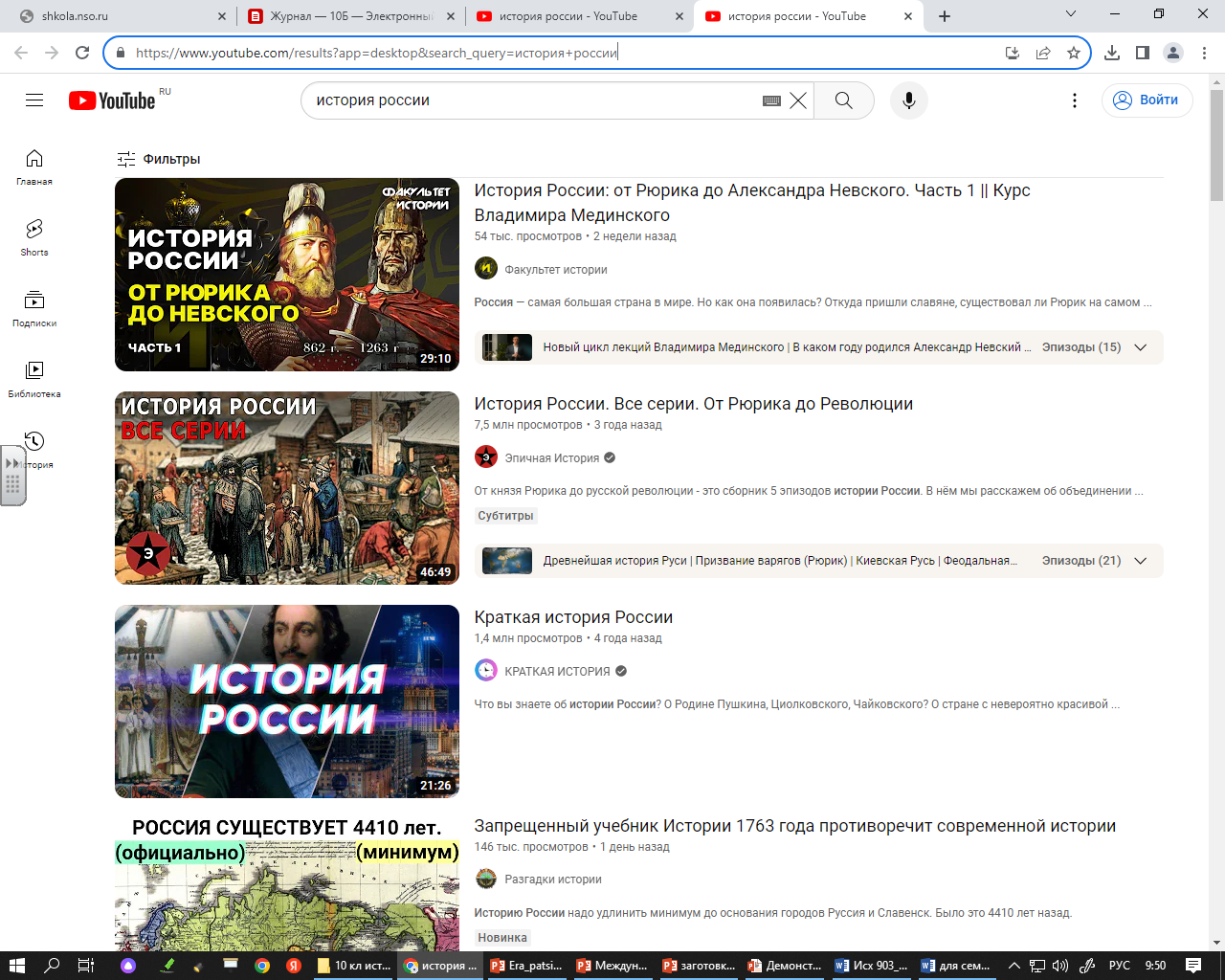
Task: Click the page vertical scrollbar
Action: 1216,479
